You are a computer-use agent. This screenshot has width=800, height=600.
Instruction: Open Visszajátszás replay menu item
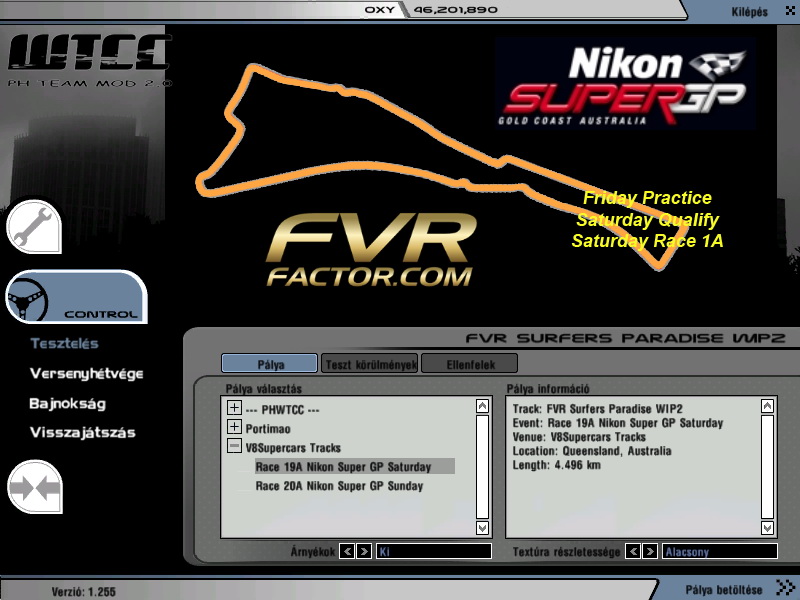click(x=83, y=433)
